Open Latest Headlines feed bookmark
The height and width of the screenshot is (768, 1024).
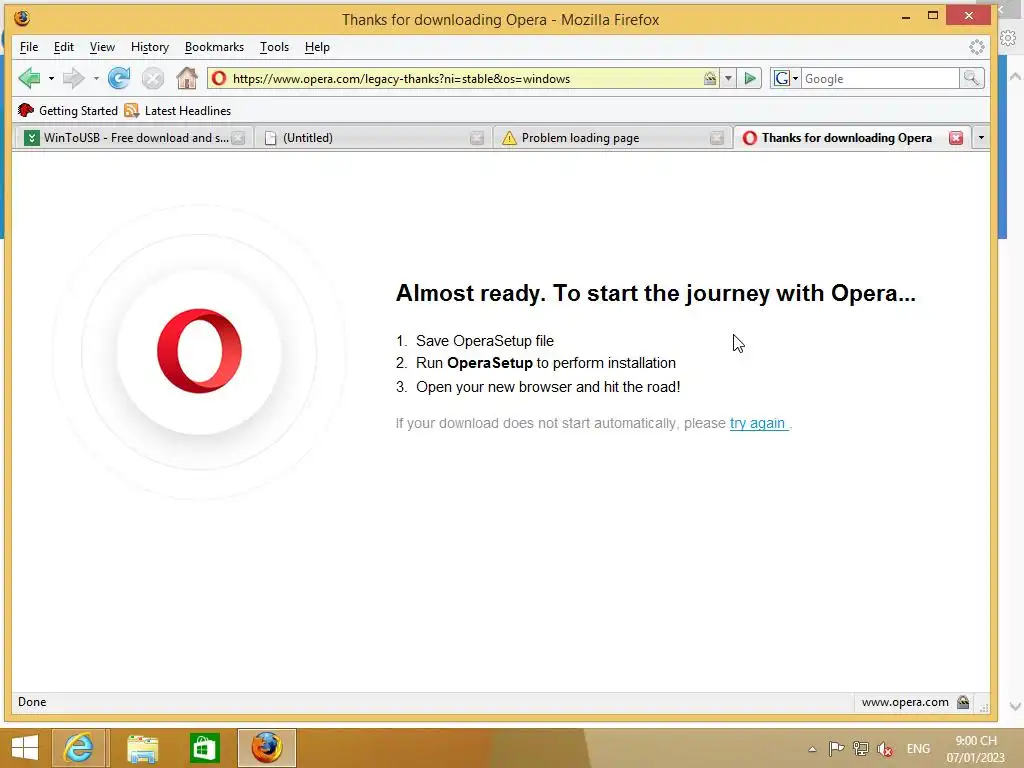click(178, 110)
